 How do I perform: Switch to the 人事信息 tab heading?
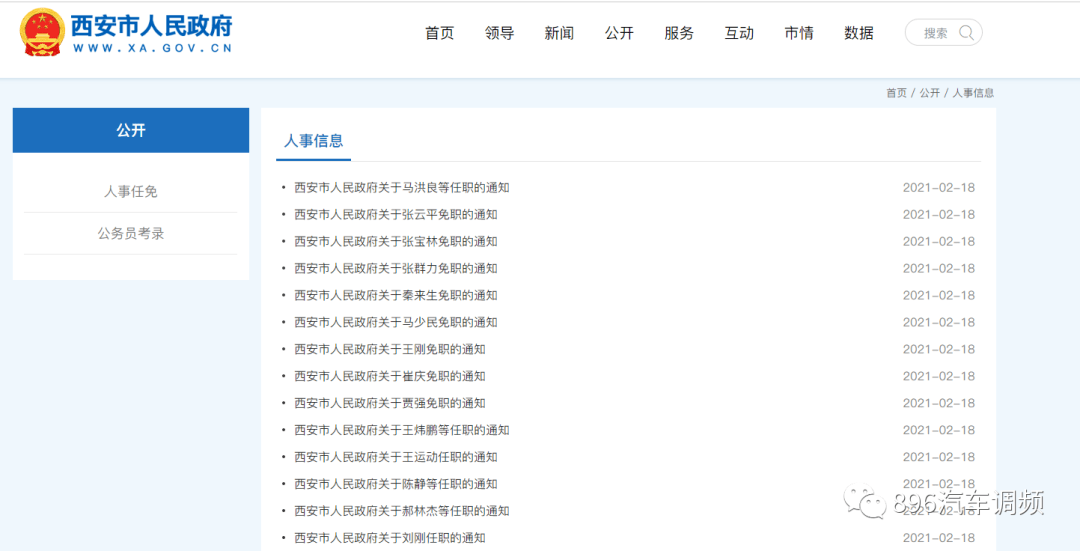[313, 141]
